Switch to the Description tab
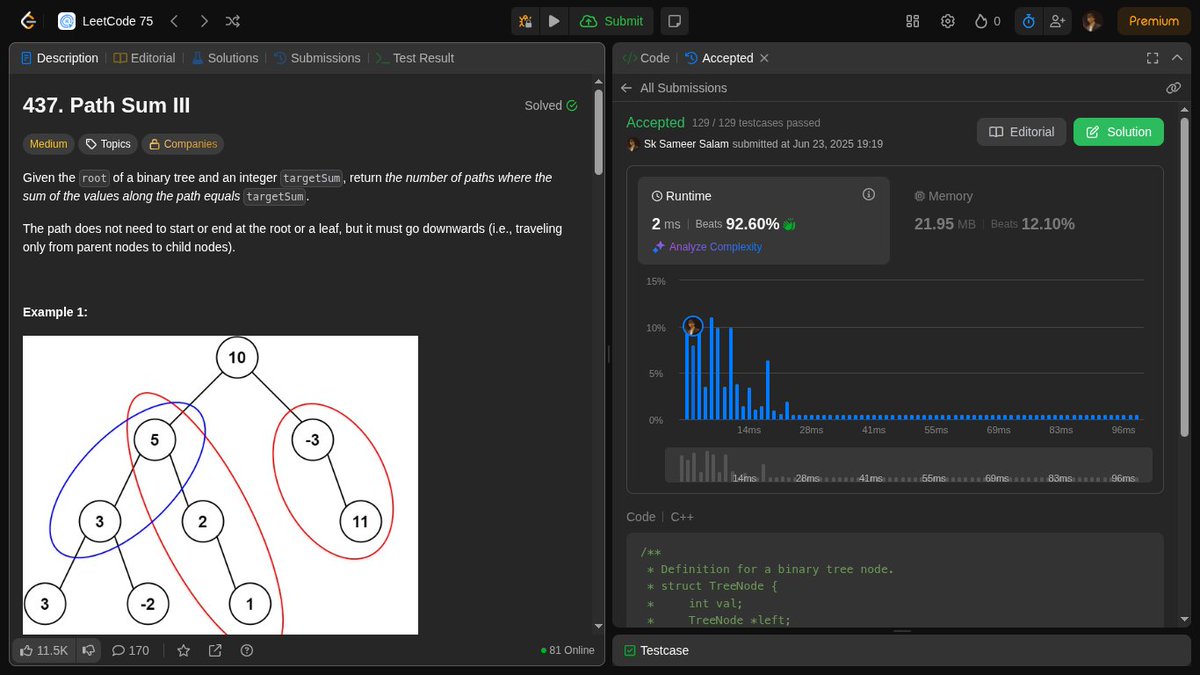The width and height of the screenshot is (1200, 675). click(x=60, y=58)
